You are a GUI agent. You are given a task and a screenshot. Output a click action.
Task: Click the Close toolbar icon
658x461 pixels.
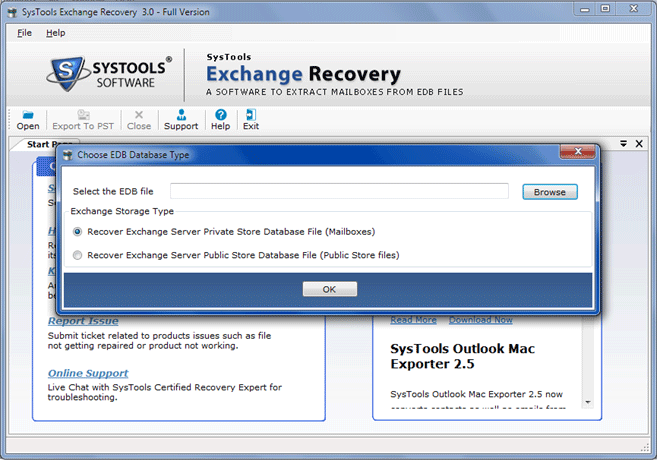(x=139, y=115)
